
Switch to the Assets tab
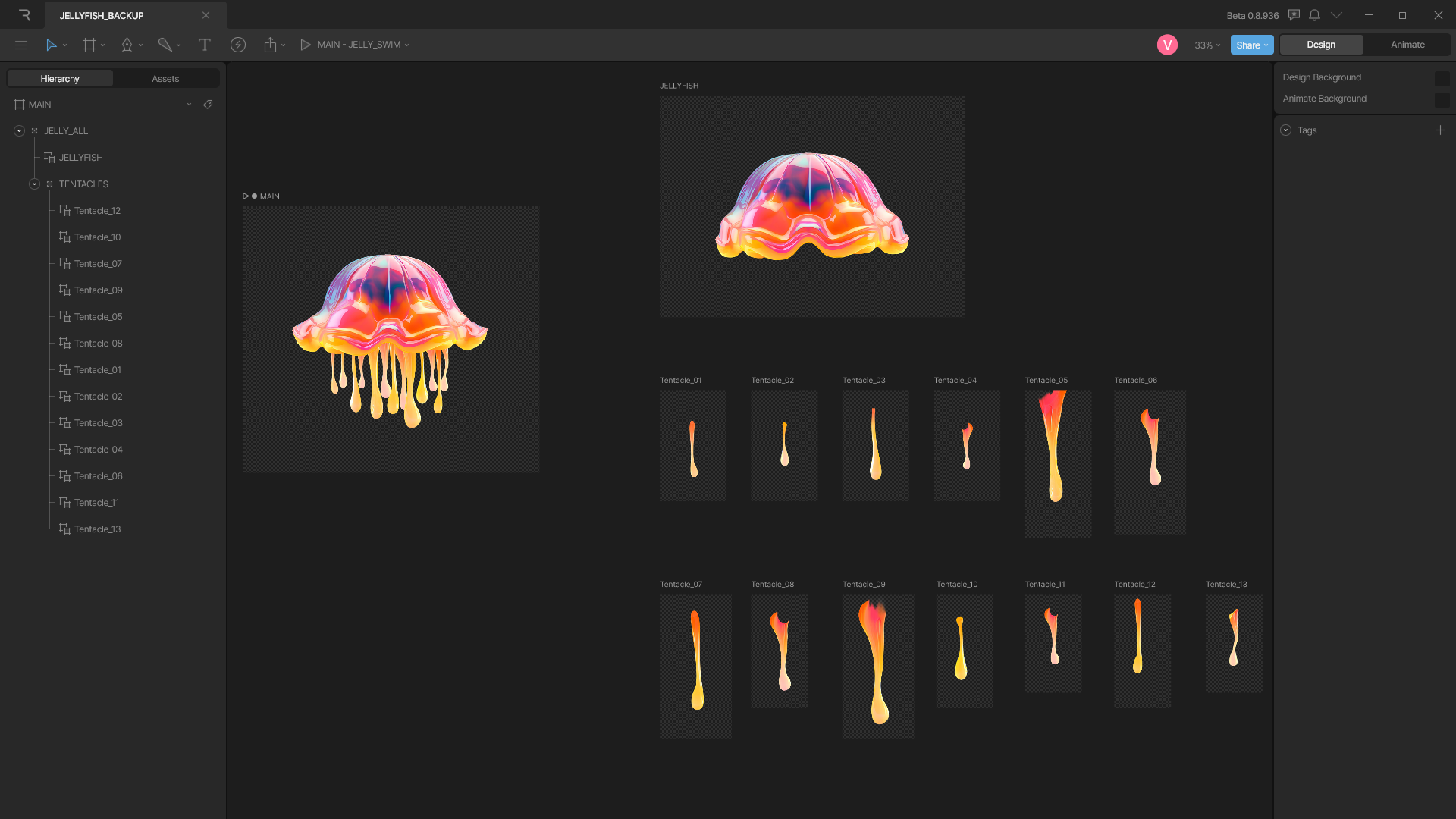165,78
